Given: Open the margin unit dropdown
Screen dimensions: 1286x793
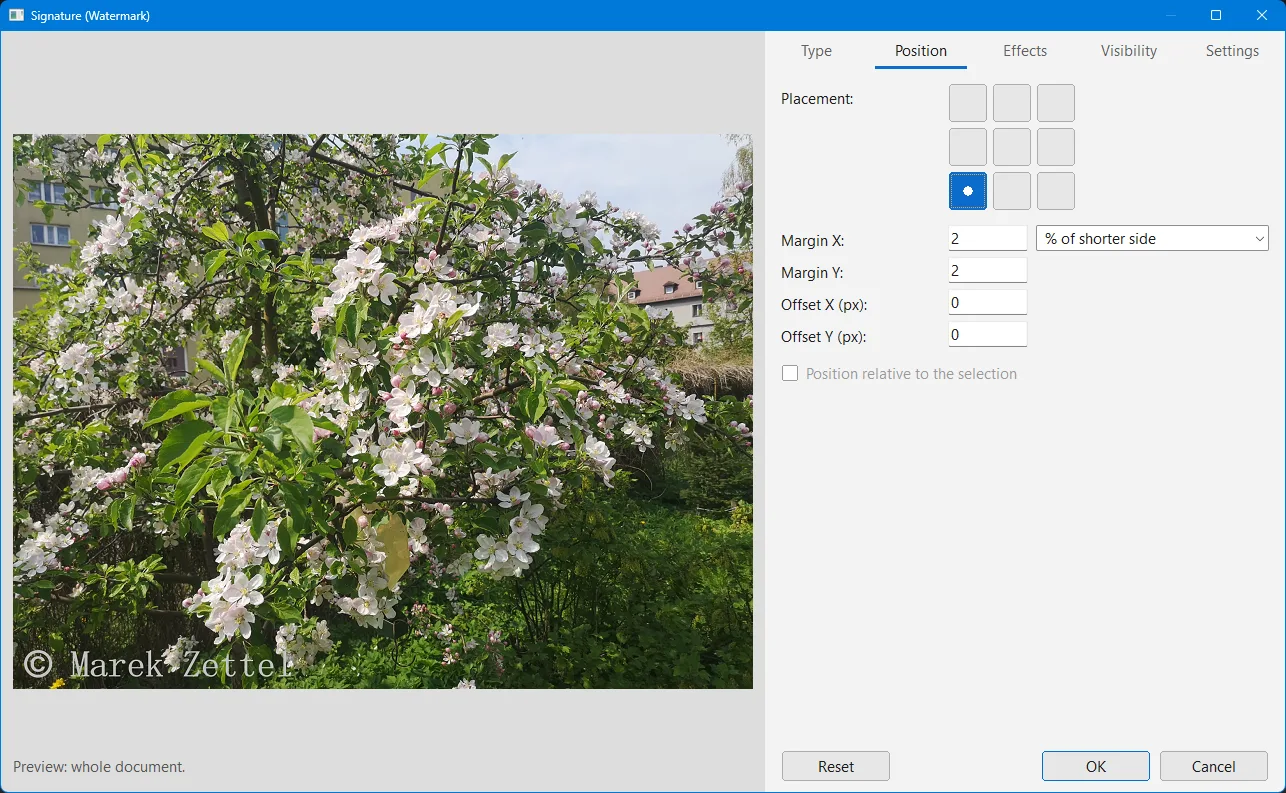Looking at the screenshot, I should [x=1152, y=239].
